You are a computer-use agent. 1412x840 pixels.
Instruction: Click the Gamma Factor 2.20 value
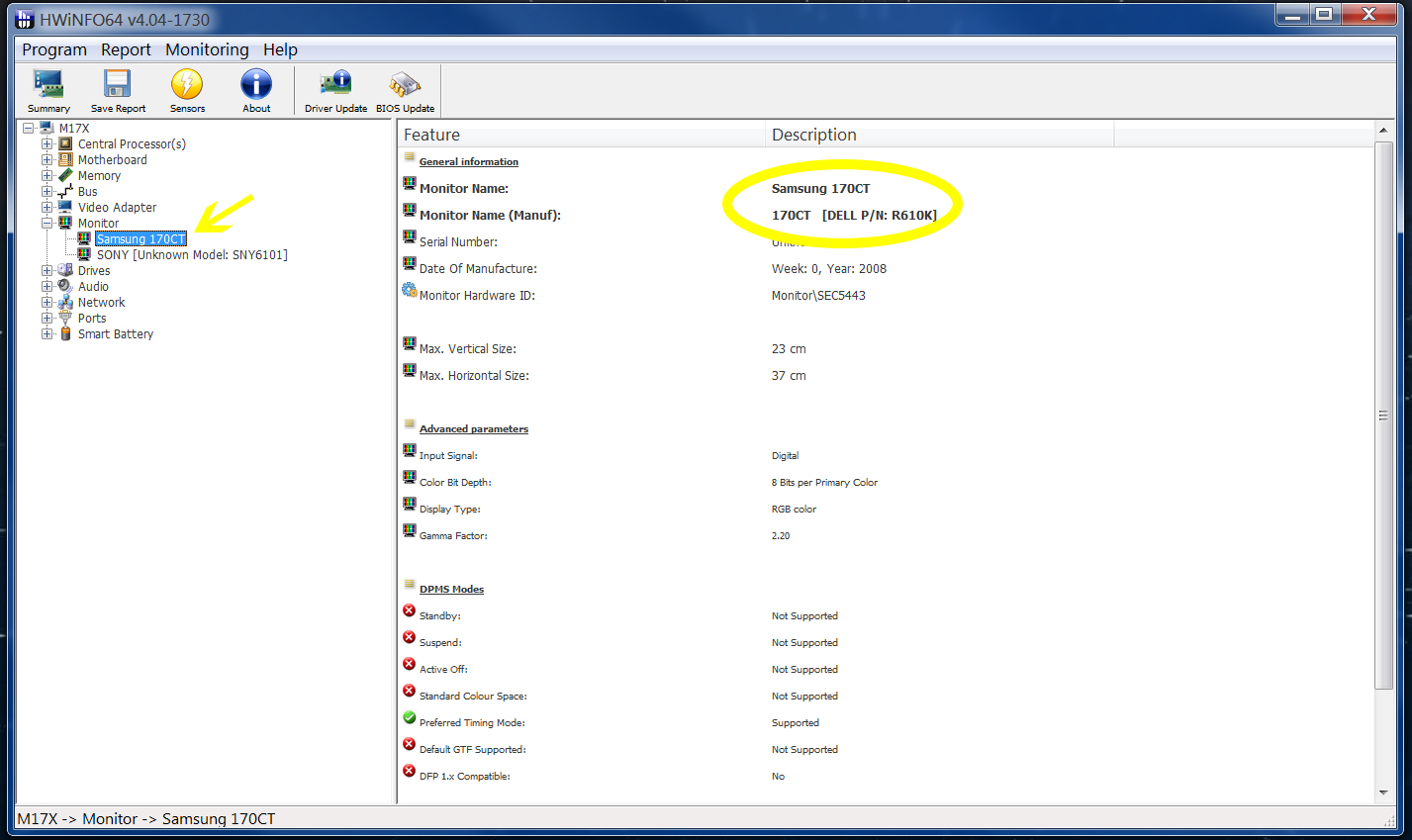tap(781, 535)
